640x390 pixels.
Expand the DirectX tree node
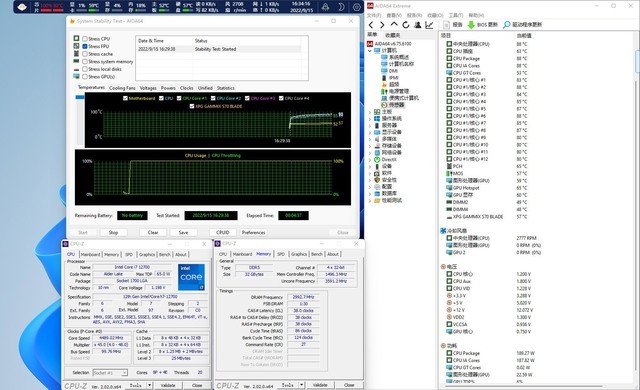(x=370, y=160)
